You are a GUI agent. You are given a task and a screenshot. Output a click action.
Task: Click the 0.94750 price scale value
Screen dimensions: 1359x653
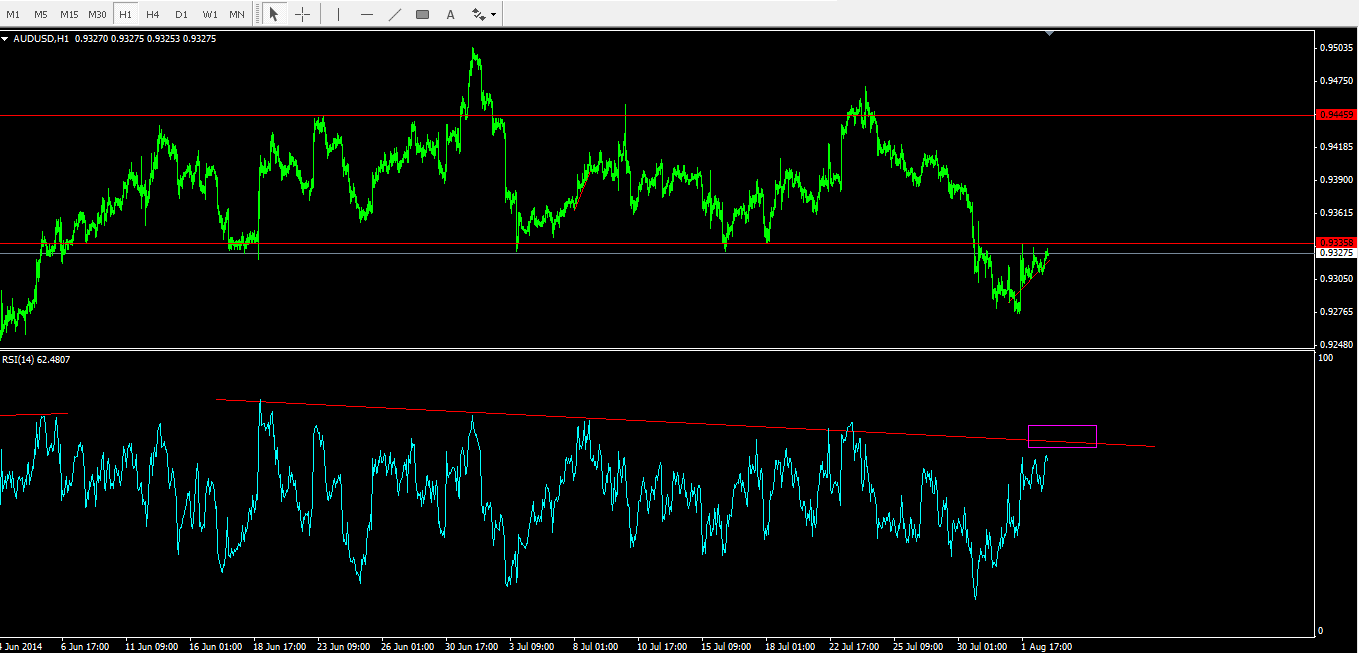click(x=1337, y=80)
